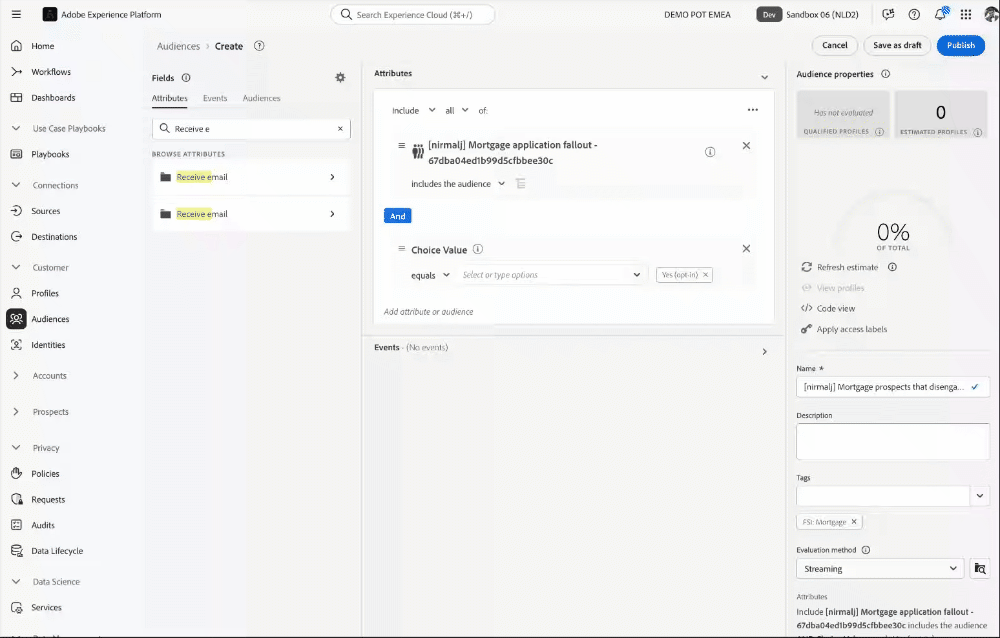Screen dimensions: 1000x638
Task: Open the 'equals' operator dropdown
Action: click(x=430, y=275)
